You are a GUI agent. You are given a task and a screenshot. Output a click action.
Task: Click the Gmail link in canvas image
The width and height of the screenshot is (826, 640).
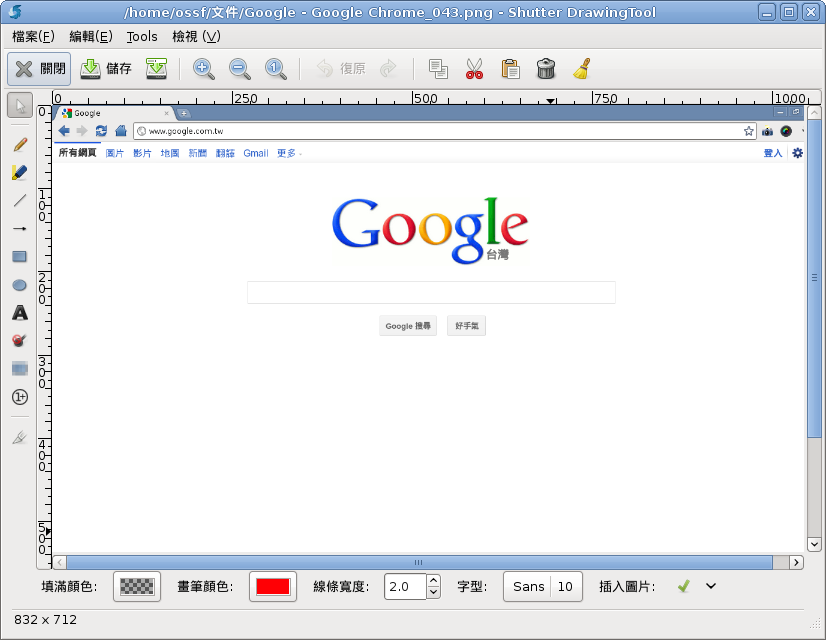point(256,153)
